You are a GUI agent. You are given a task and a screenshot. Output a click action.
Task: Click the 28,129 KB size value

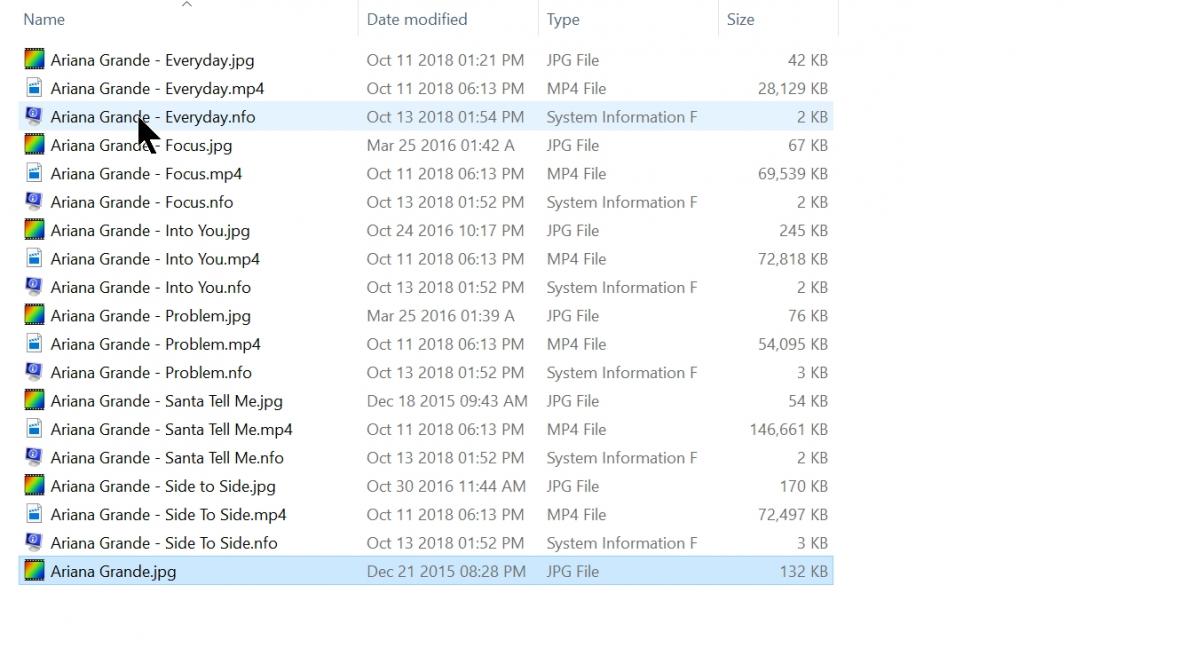(x=793, y=88)
